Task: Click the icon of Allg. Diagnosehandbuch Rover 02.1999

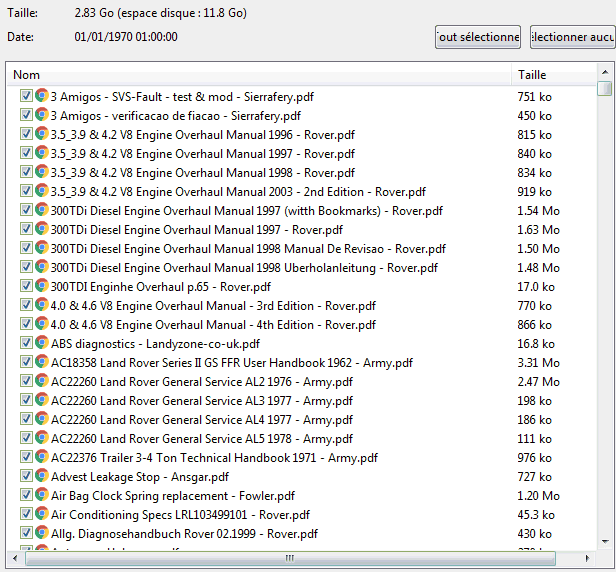Action: [x=42, y=533]
